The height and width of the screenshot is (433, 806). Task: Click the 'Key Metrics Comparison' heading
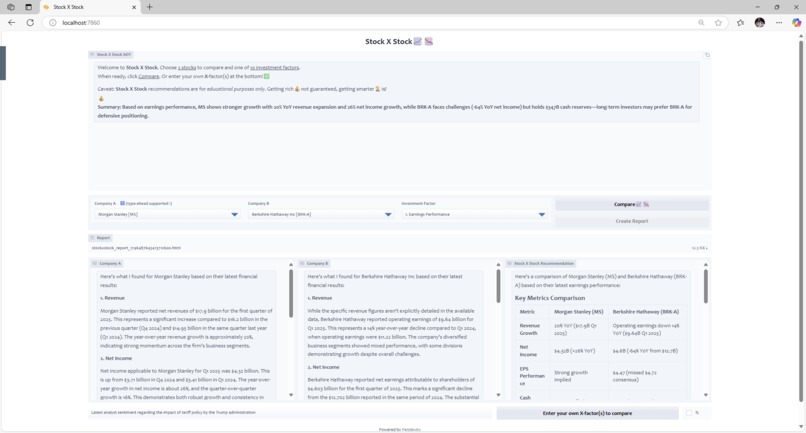pos(549,298)
